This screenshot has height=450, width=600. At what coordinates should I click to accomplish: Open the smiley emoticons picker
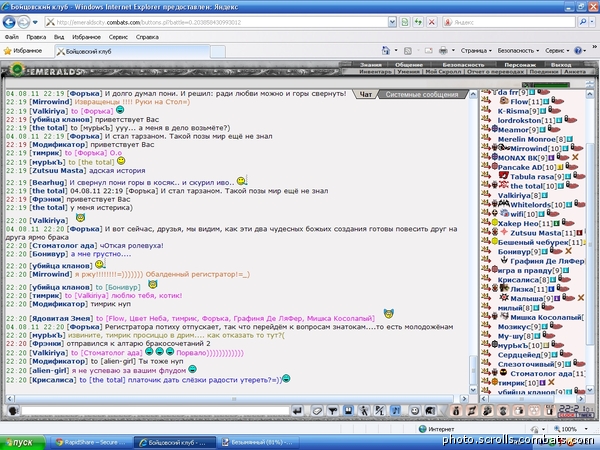pyautogui.click(x=414, y=411)
